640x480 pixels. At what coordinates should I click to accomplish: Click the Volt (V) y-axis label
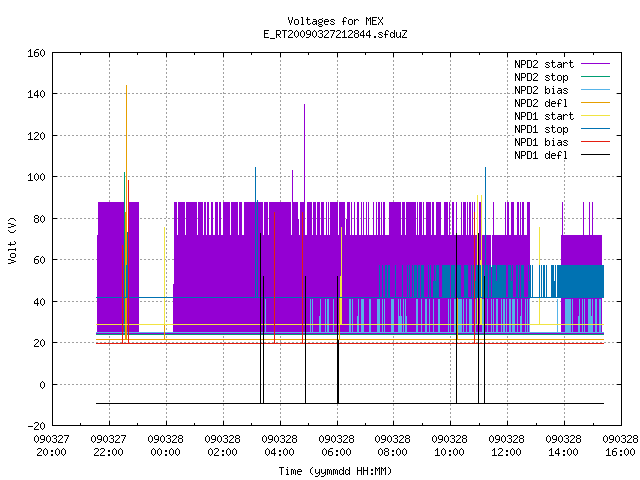12,240
